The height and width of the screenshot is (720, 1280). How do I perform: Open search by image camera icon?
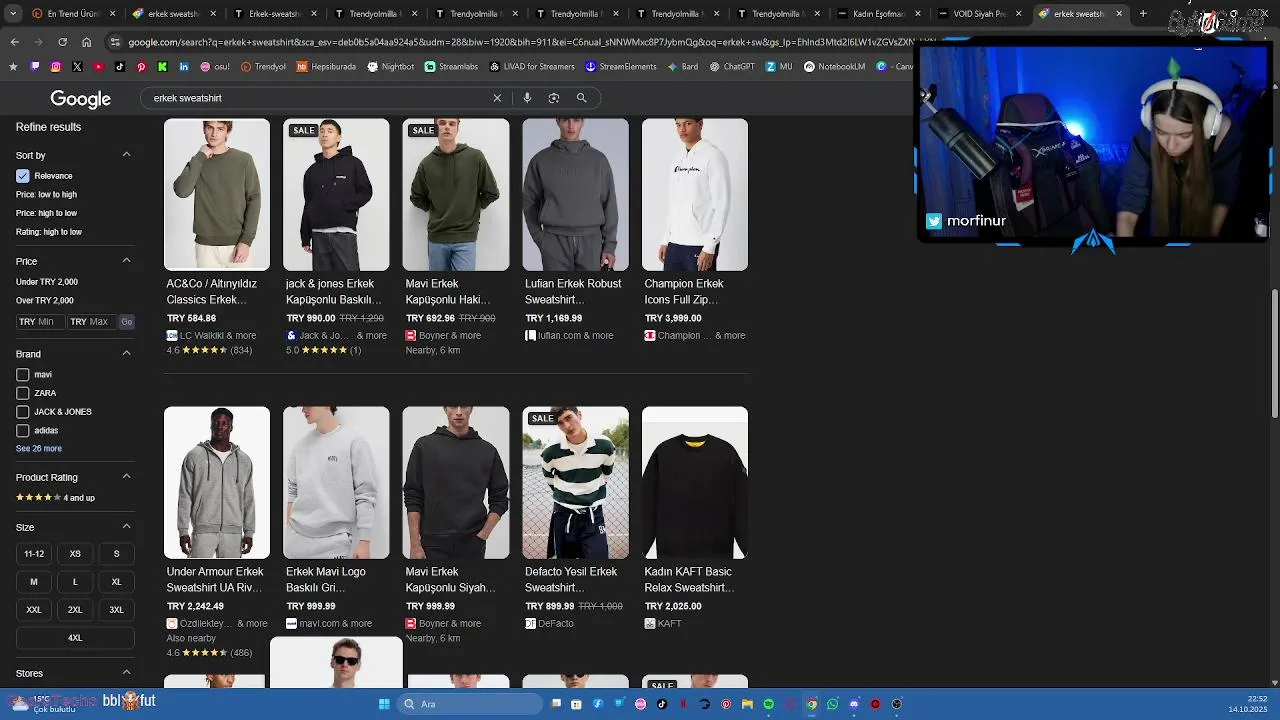coord(554,98)
